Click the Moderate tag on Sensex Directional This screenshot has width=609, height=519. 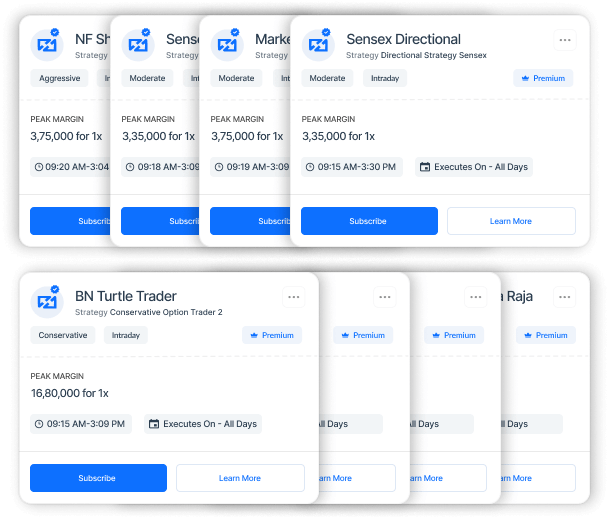[327, 78]
